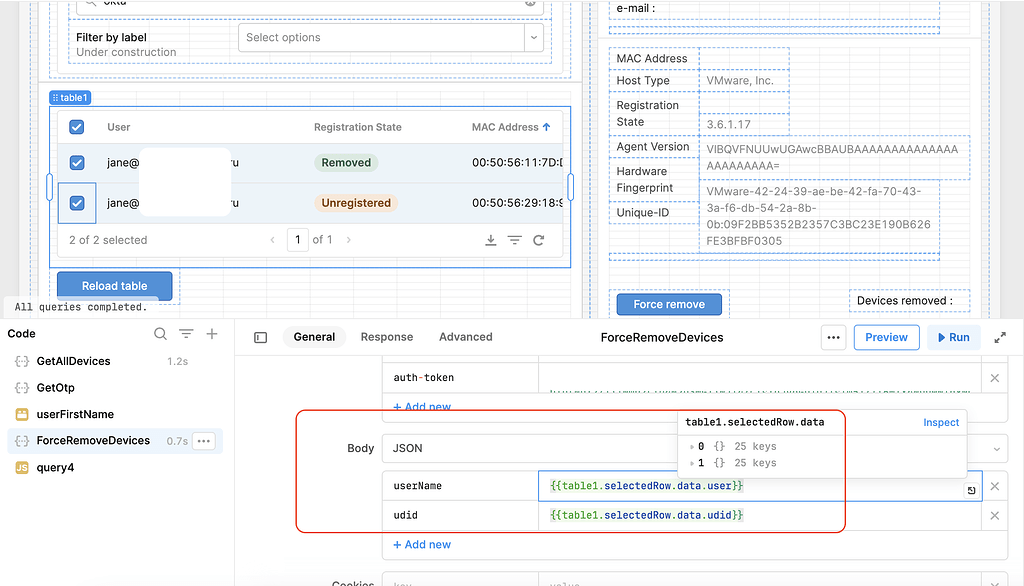Toggle the sidebar panel layout icon
The width and height of the screenshot is (1024, 586).
point(260,338)
